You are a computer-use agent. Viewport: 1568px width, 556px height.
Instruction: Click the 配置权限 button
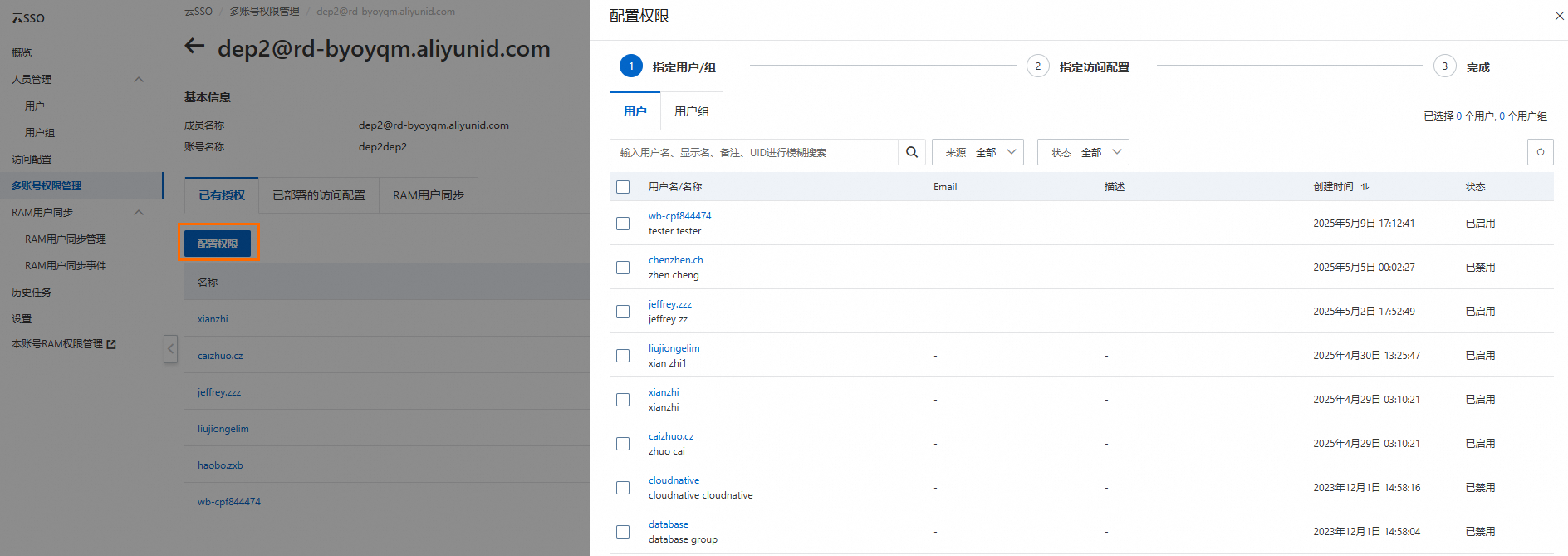pos(218,244)
